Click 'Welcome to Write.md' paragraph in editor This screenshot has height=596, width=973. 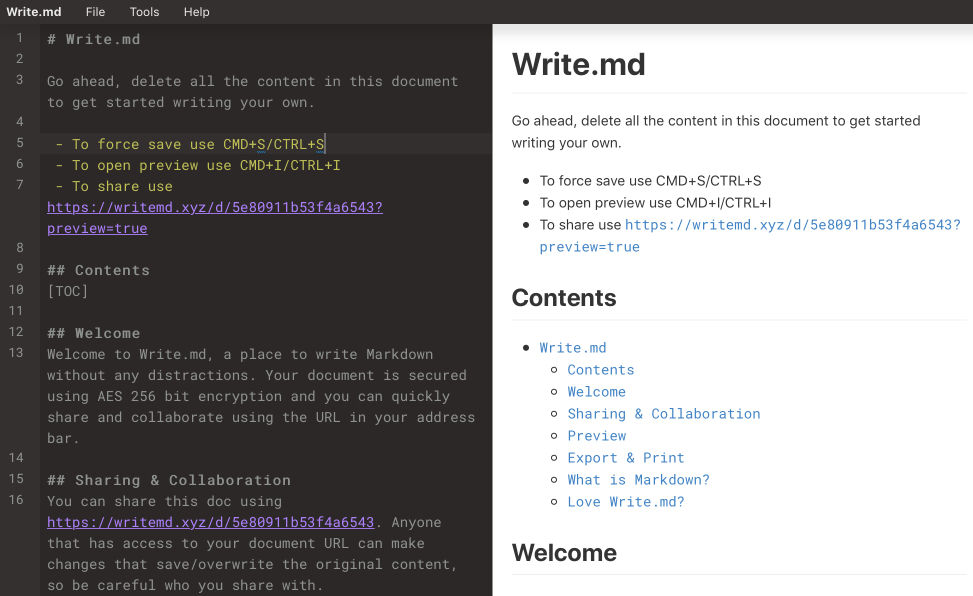(x=261, y=396)
